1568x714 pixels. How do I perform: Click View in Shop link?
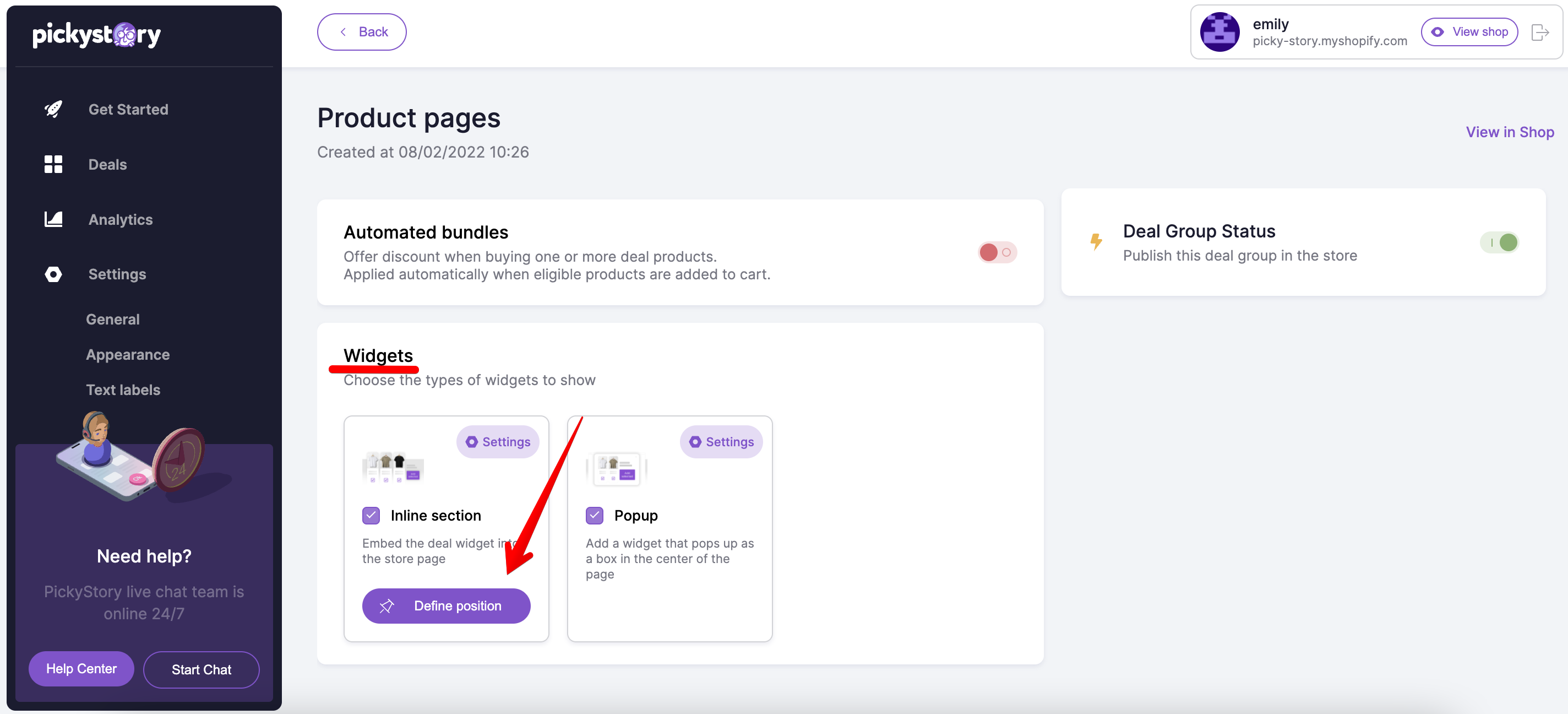[1510, 132]
